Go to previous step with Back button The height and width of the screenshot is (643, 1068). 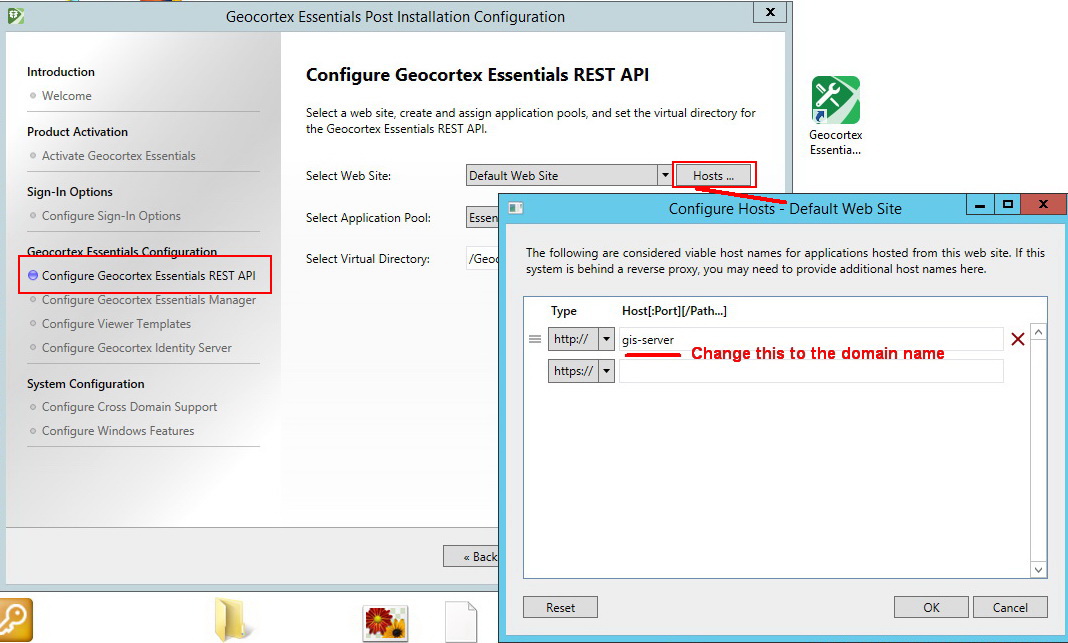pos(471,556)
